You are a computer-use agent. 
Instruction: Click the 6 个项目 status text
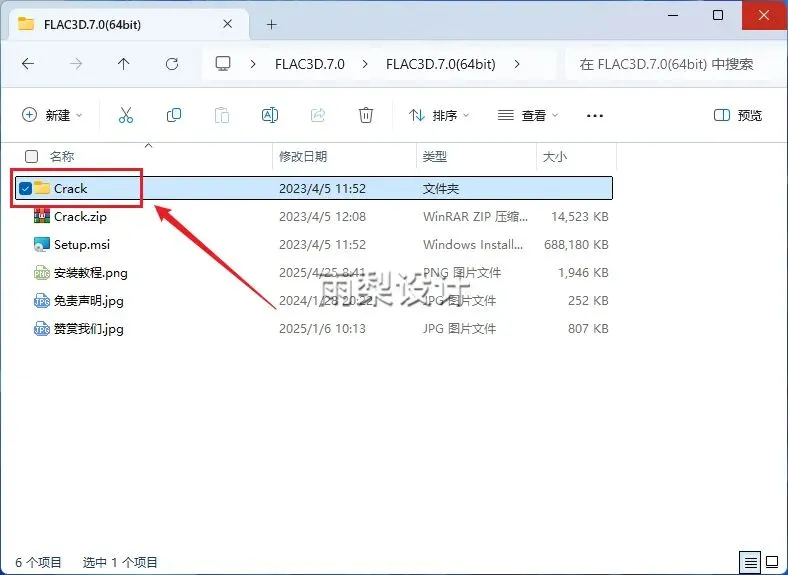click(38, 562)
